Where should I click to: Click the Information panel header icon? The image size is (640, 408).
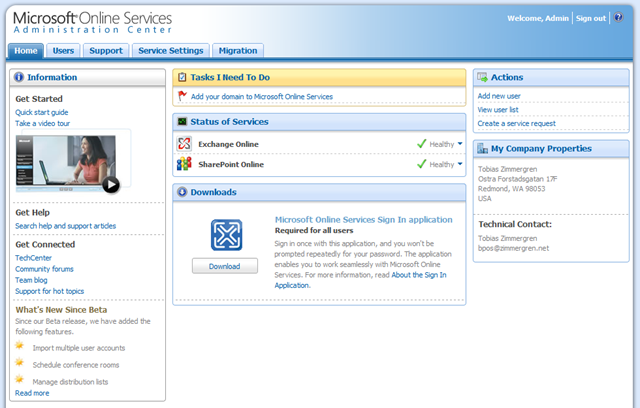point(19,77)
